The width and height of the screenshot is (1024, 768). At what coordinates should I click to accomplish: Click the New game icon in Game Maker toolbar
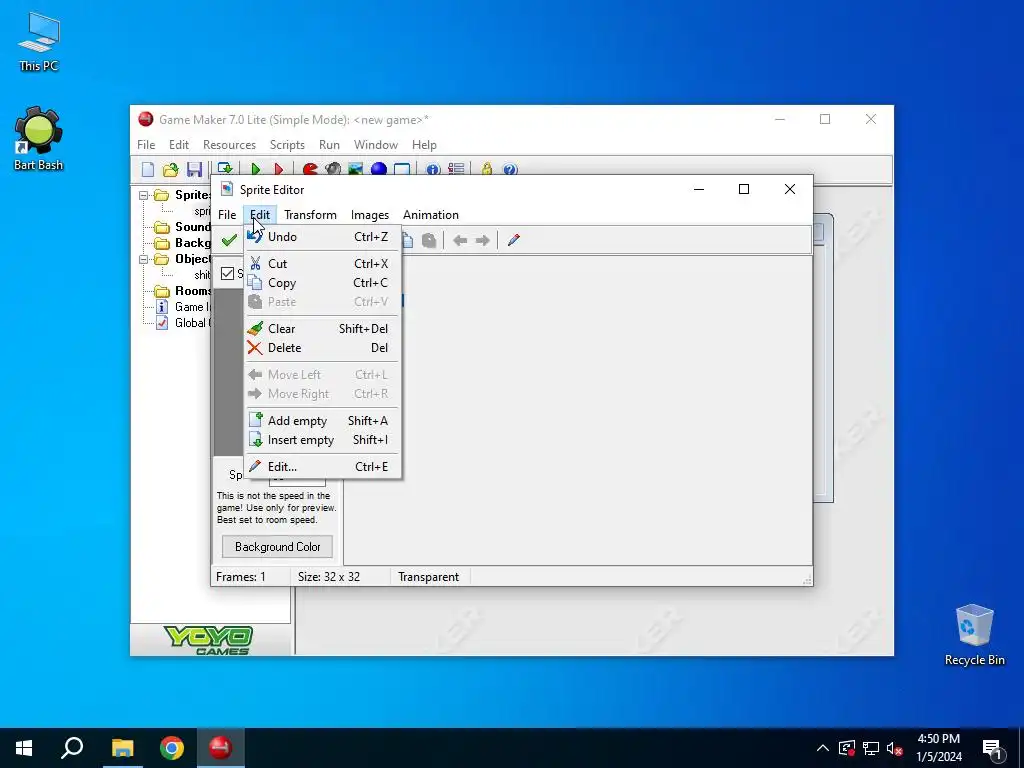tap(148, 170)
